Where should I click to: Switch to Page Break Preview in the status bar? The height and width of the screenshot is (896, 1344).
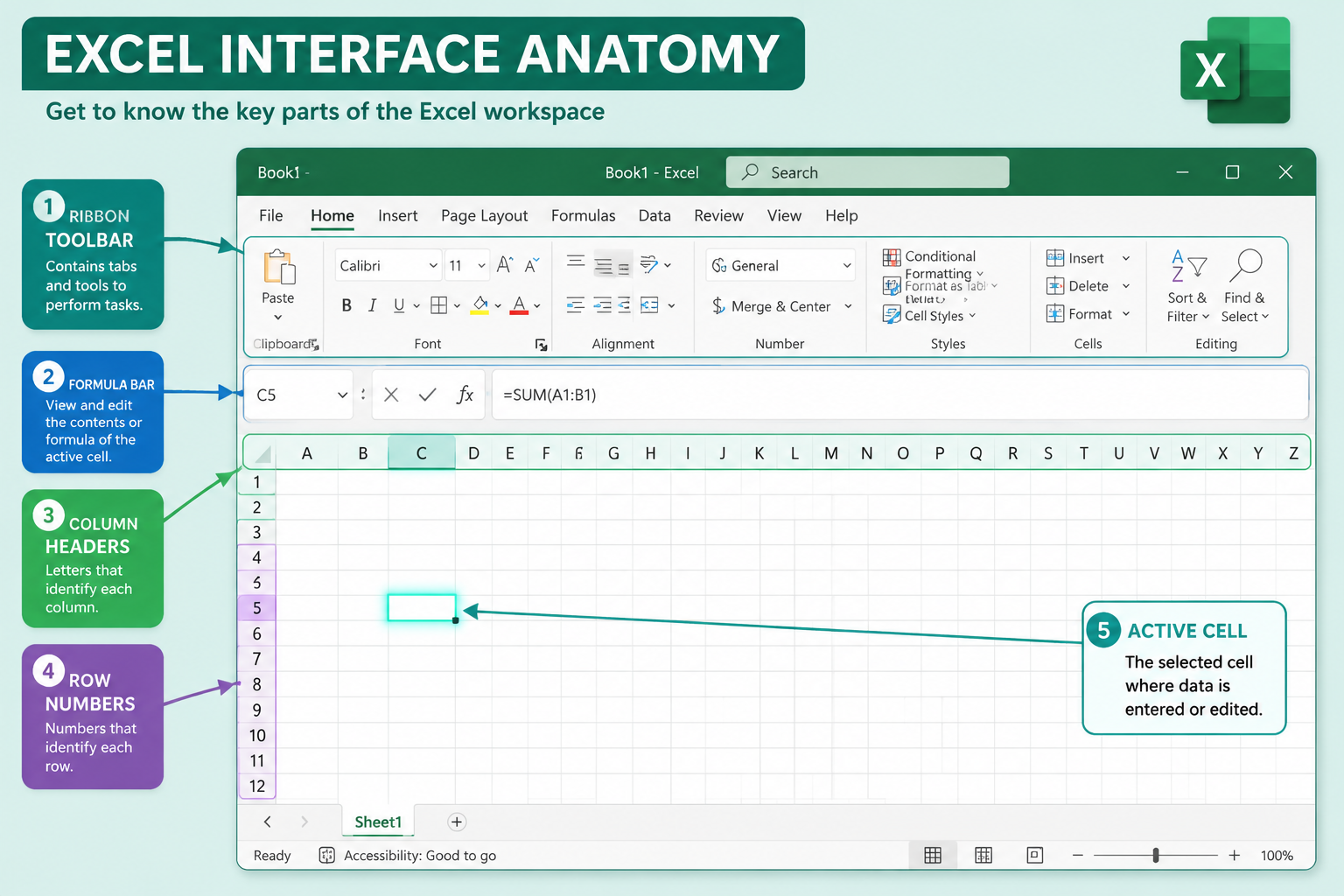(1035, 855)
